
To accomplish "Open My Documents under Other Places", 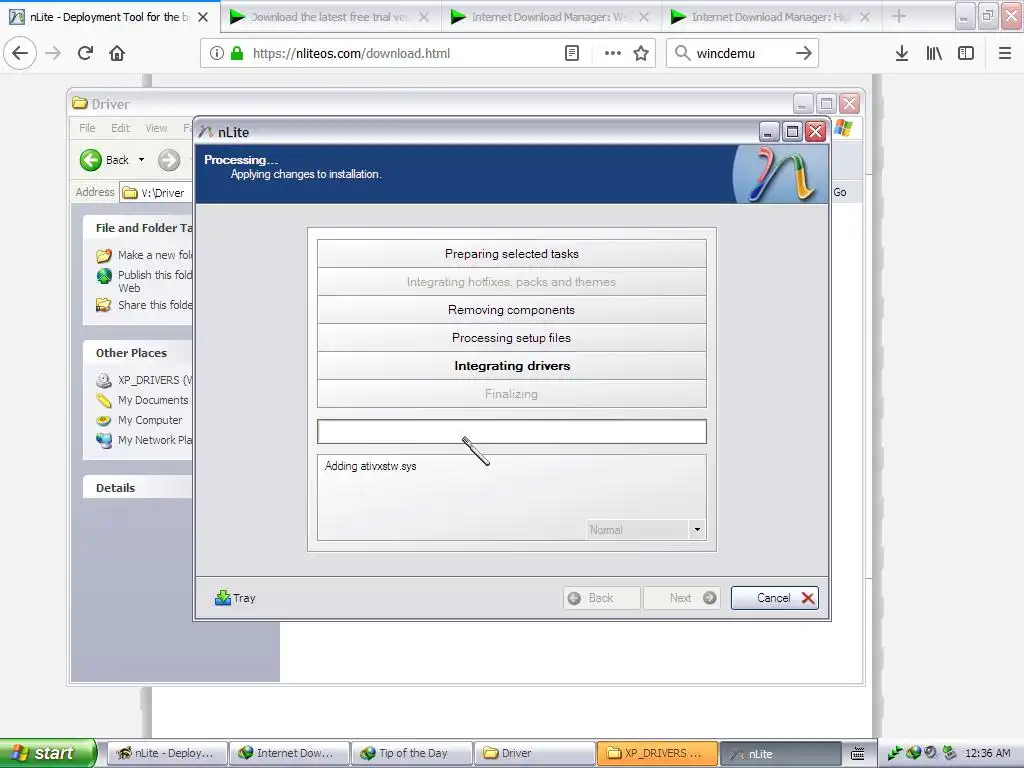I will [x=142, y=400].
